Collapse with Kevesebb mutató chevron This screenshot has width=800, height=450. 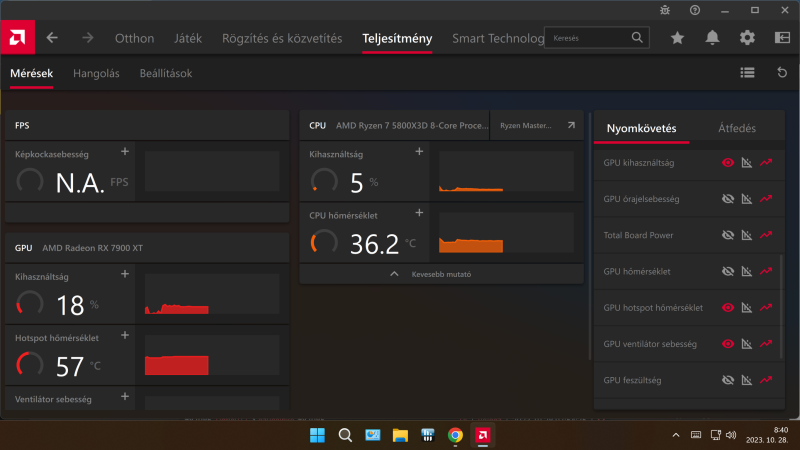click(x=394, y=274)
